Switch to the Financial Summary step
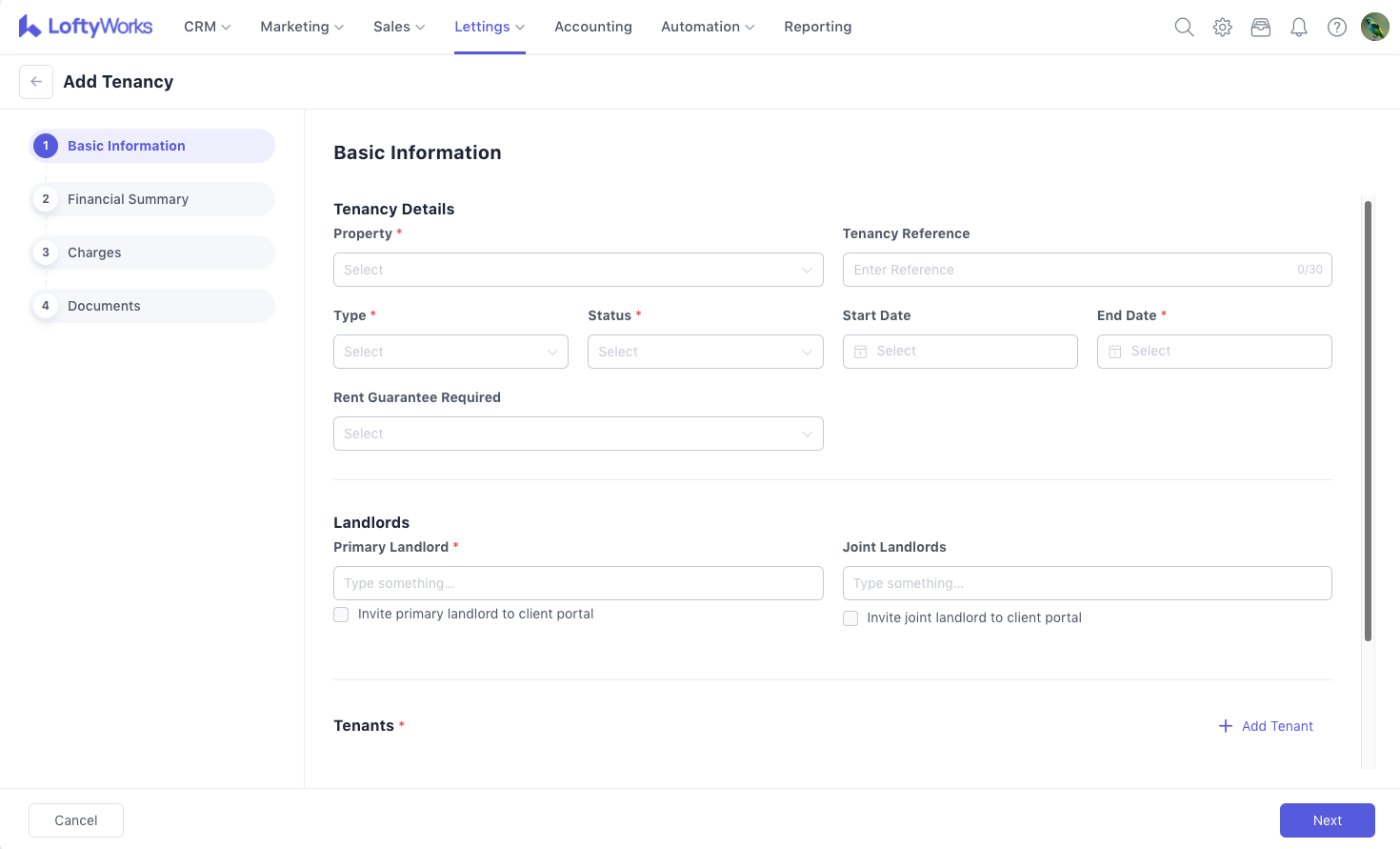Viewport: 1400px width, 849px height. tap(128, 199)
